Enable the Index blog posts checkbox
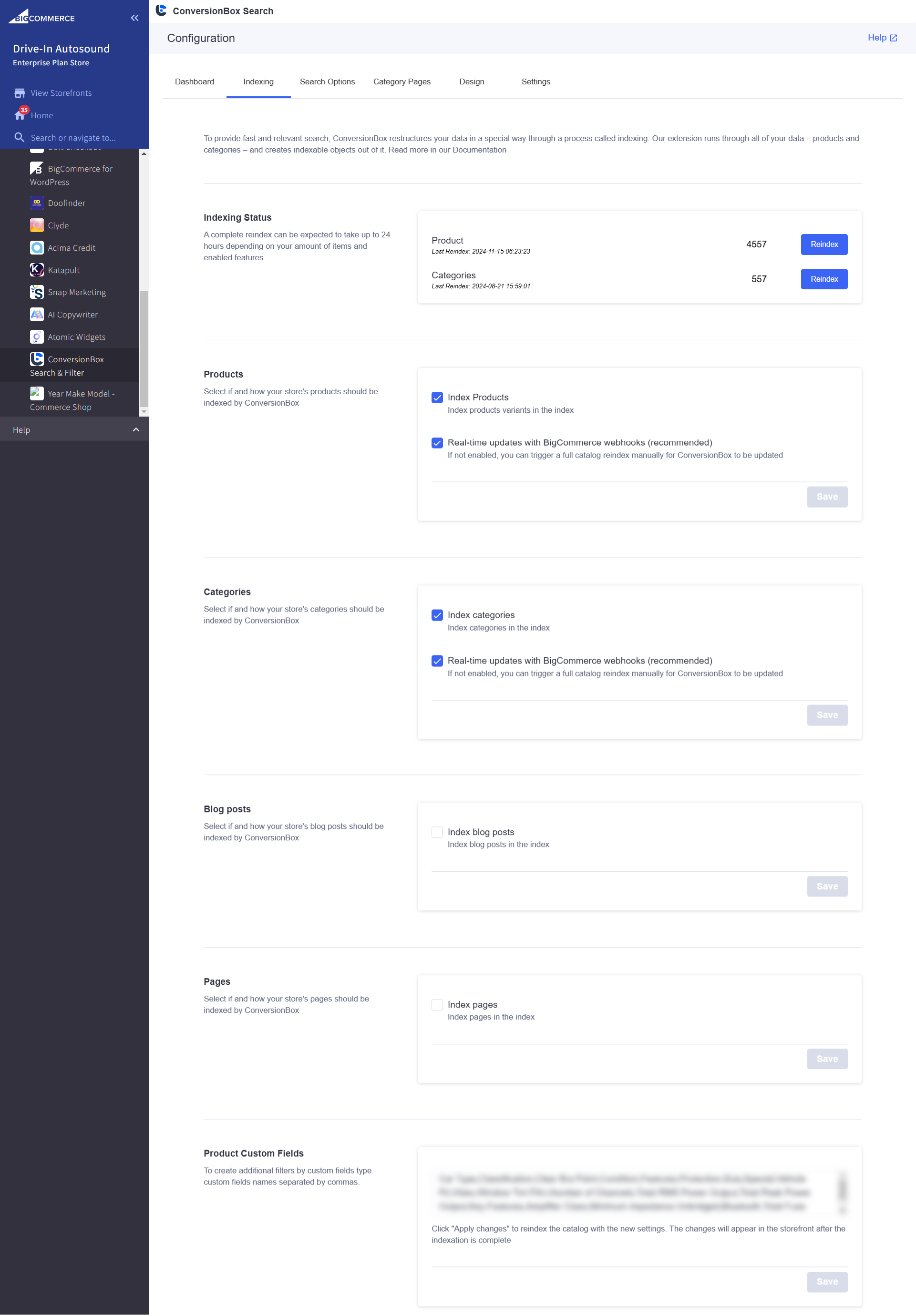916x1316 pixels. click(437, 832)
